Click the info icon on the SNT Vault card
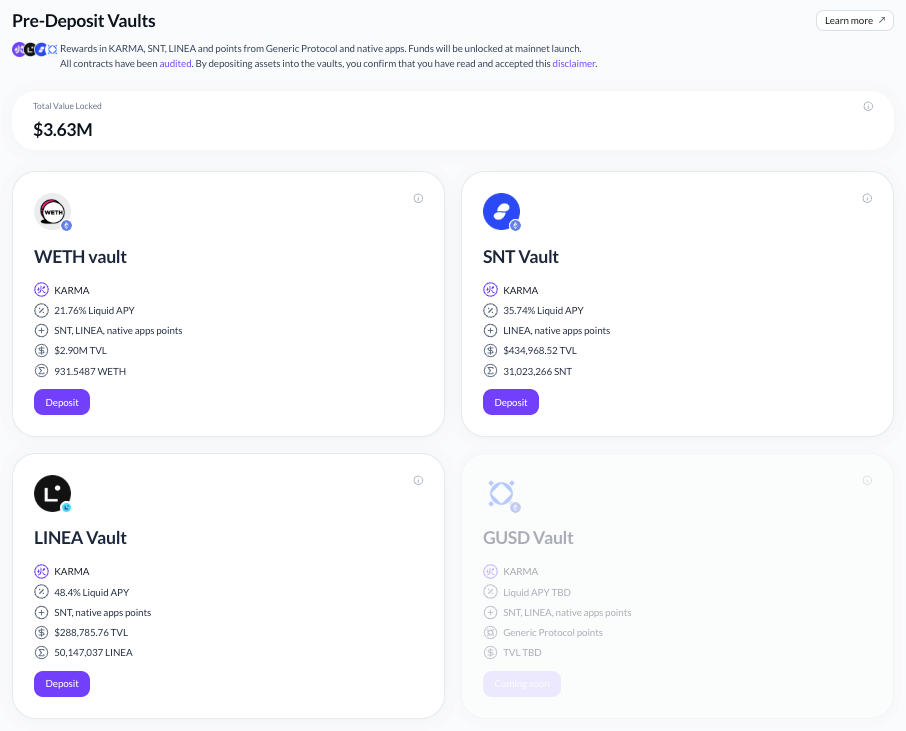Screen dimensions: 906x731 [867, 198]
